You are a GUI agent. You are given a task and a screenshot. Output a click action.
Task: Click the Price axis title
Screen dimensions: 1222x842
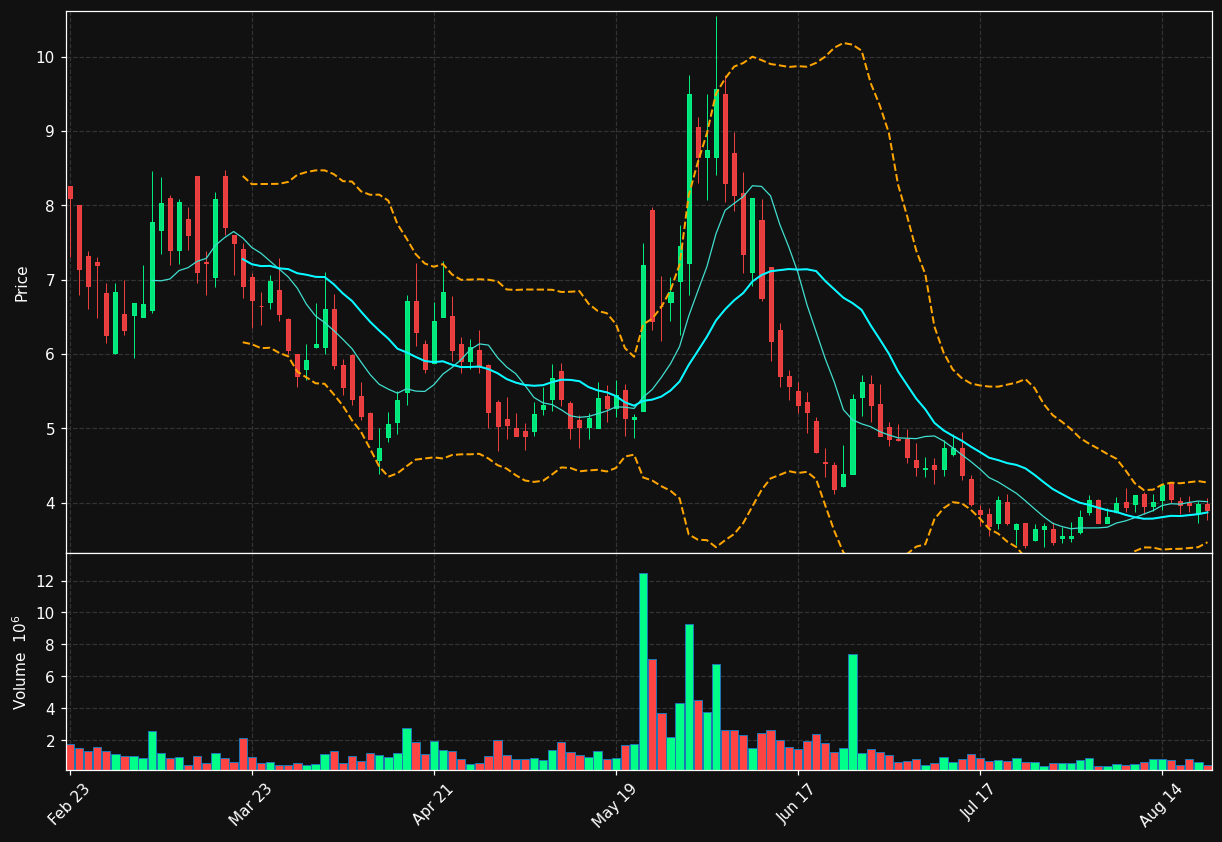click(21, 283)
